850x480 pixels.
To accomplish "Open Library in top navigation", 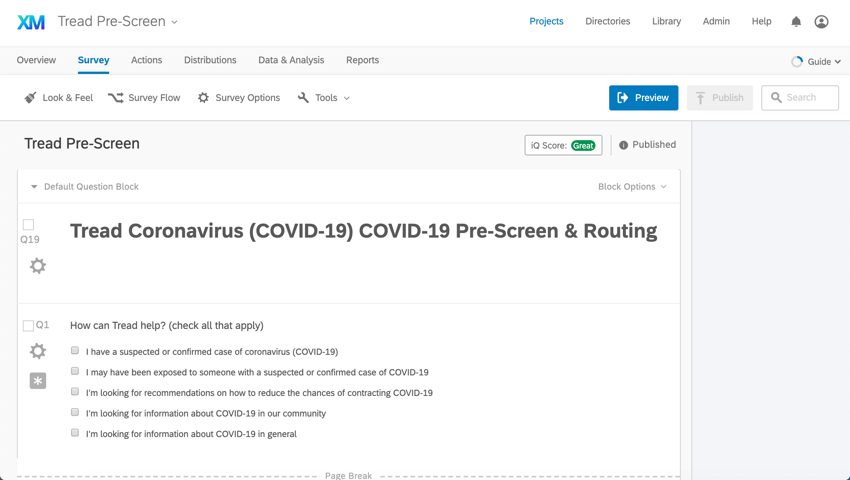I will tap(666, 21).
